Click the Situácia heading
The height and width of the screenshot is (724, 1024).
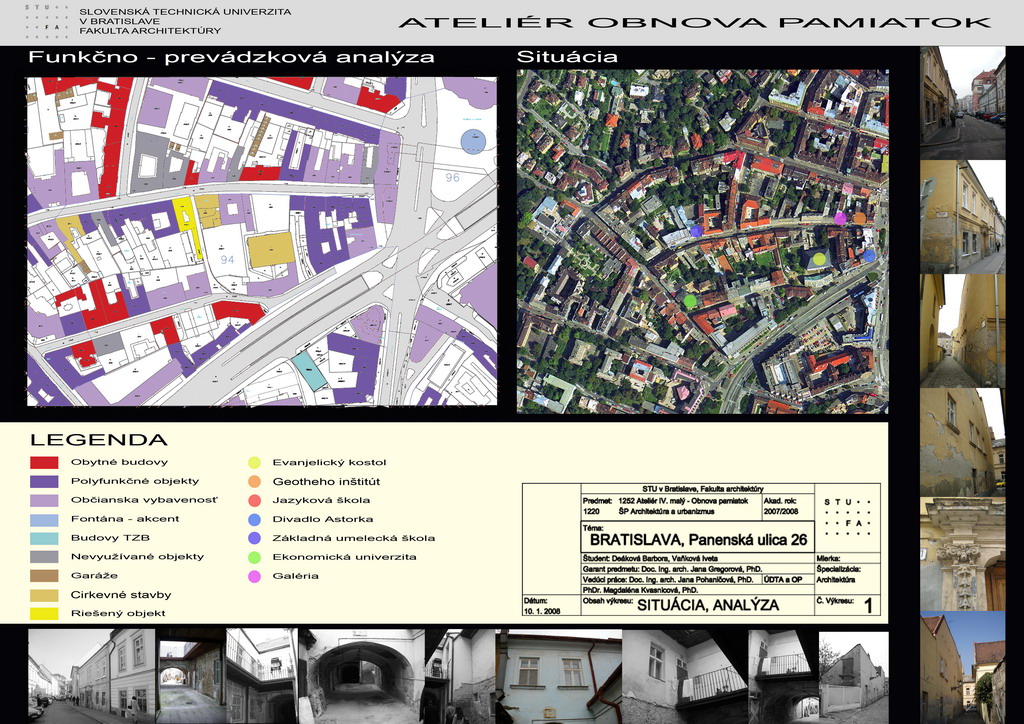567,57
